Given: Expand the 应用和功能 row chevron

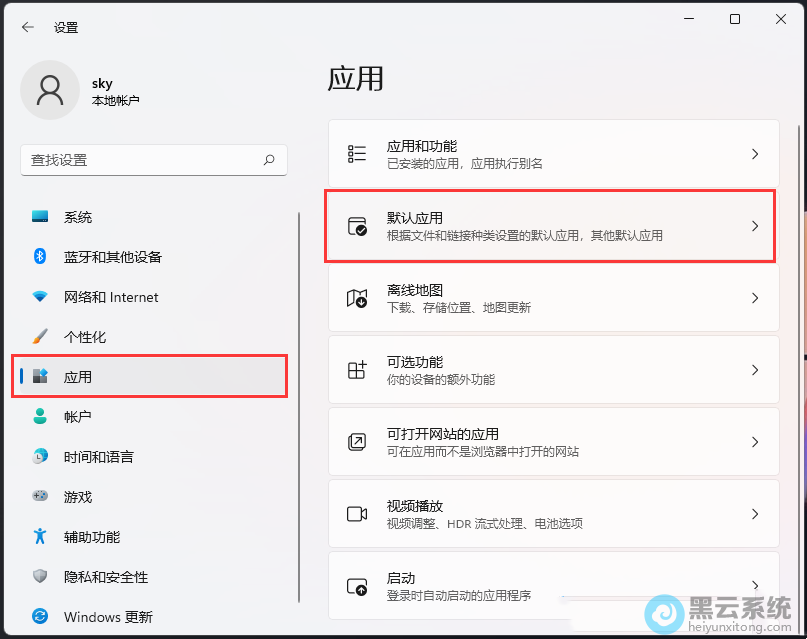Looking at the screenshot, I should (x=755, y=153).
